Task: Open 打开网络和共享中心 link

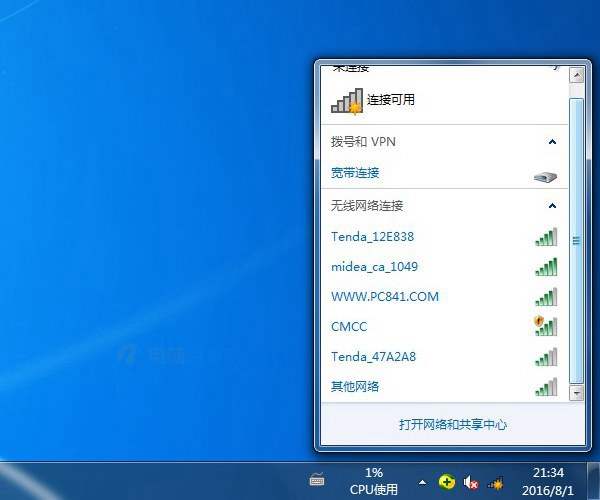Action: [452, 424]
